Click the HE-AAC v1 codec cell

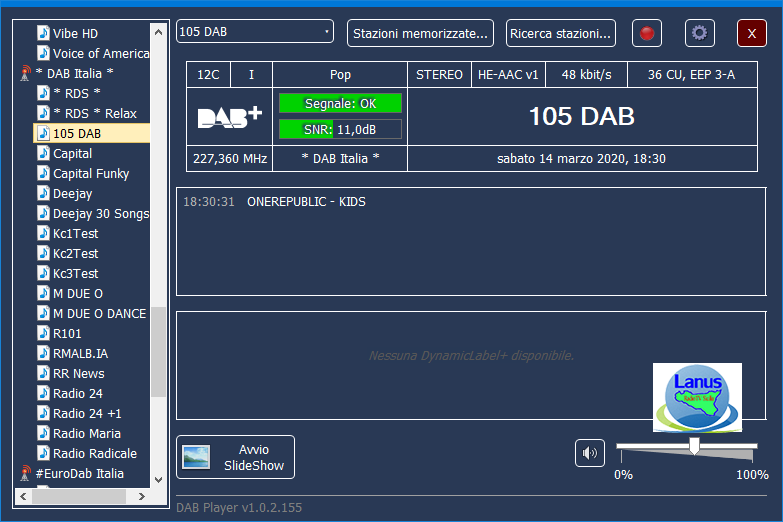tap(508, 75)
